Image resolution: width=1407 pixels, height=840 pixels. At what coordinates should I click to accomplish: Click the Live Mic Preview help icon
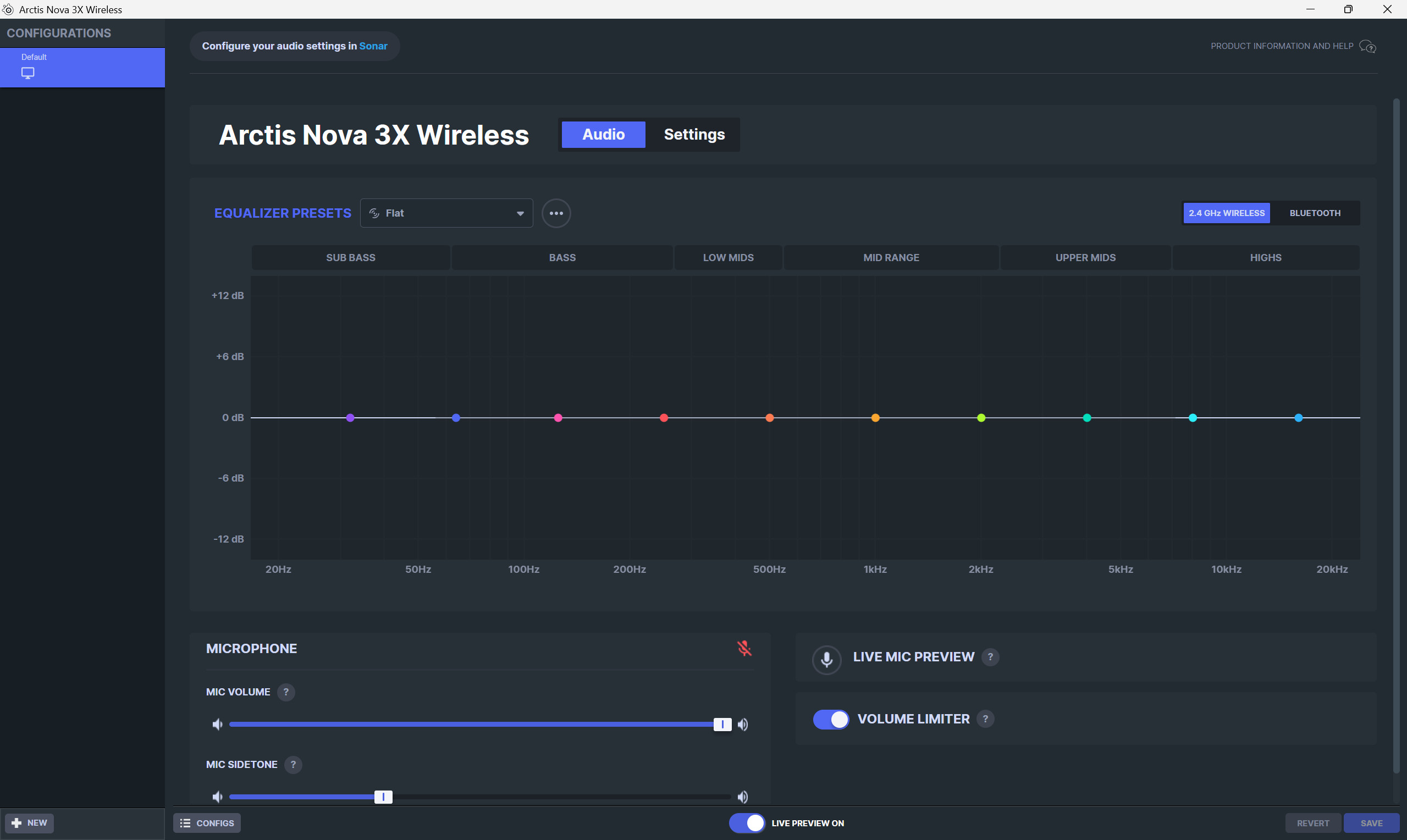pyautogui.click(x=990, y=657)
